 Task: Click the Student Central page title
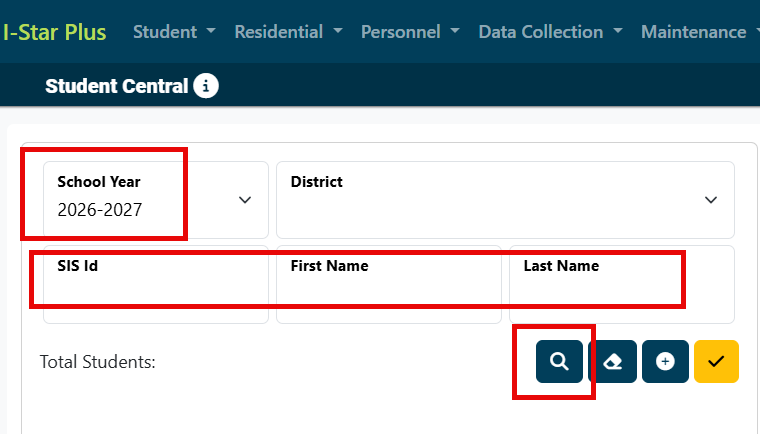pos(116,86)
